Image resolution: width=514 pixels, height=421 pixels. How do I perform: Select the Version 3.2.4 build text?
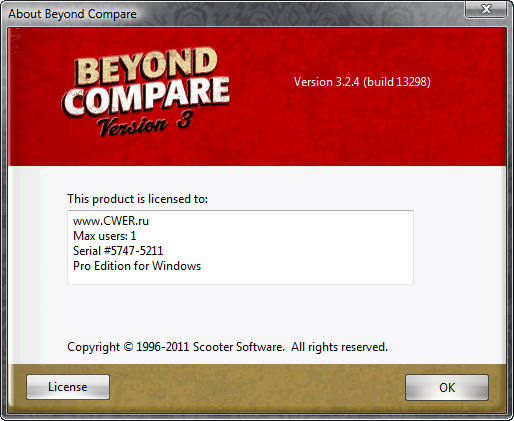pyautogui.click(x=362, y=82)
